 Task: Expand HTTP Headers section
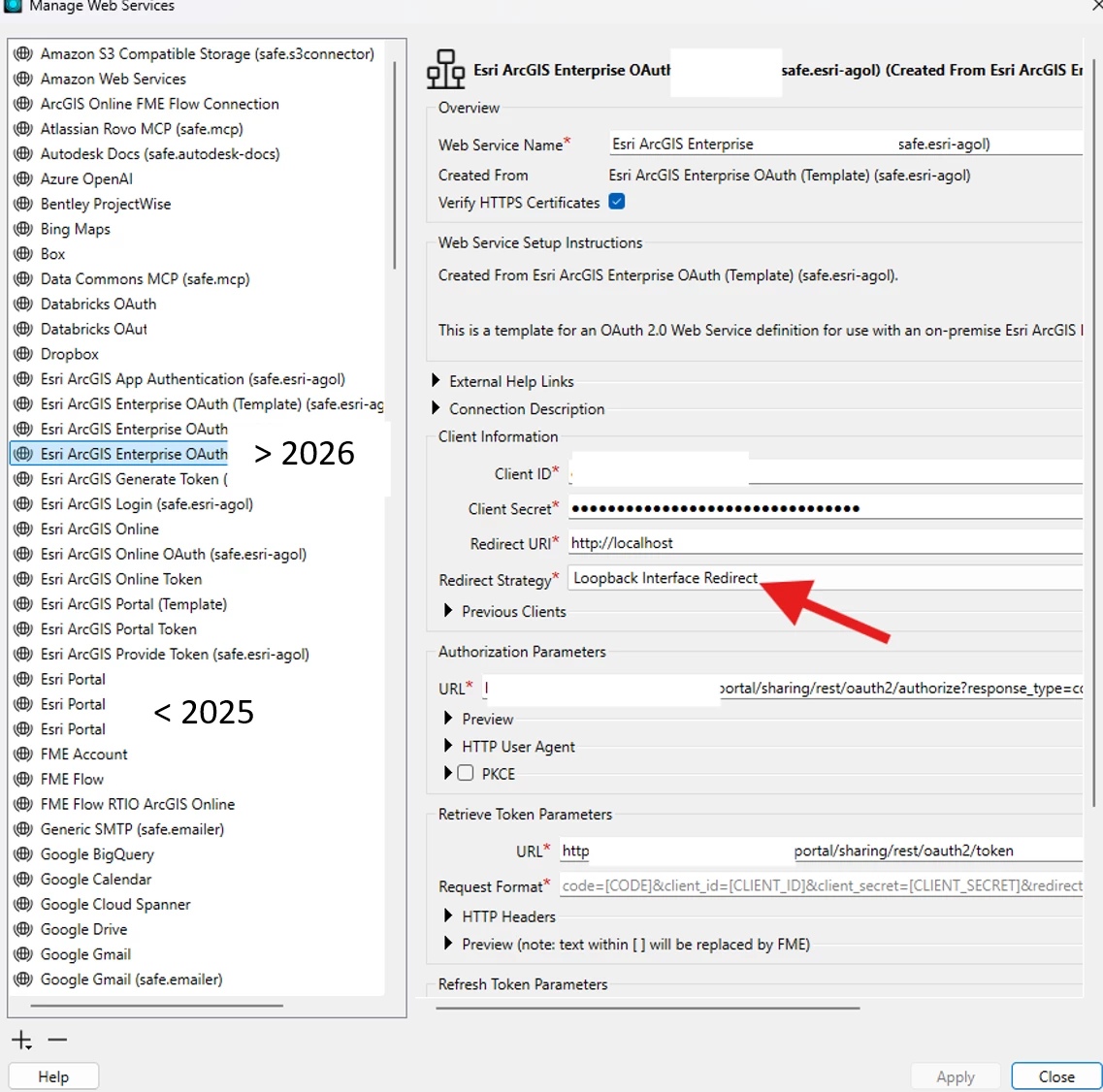(x=448, y=915)
